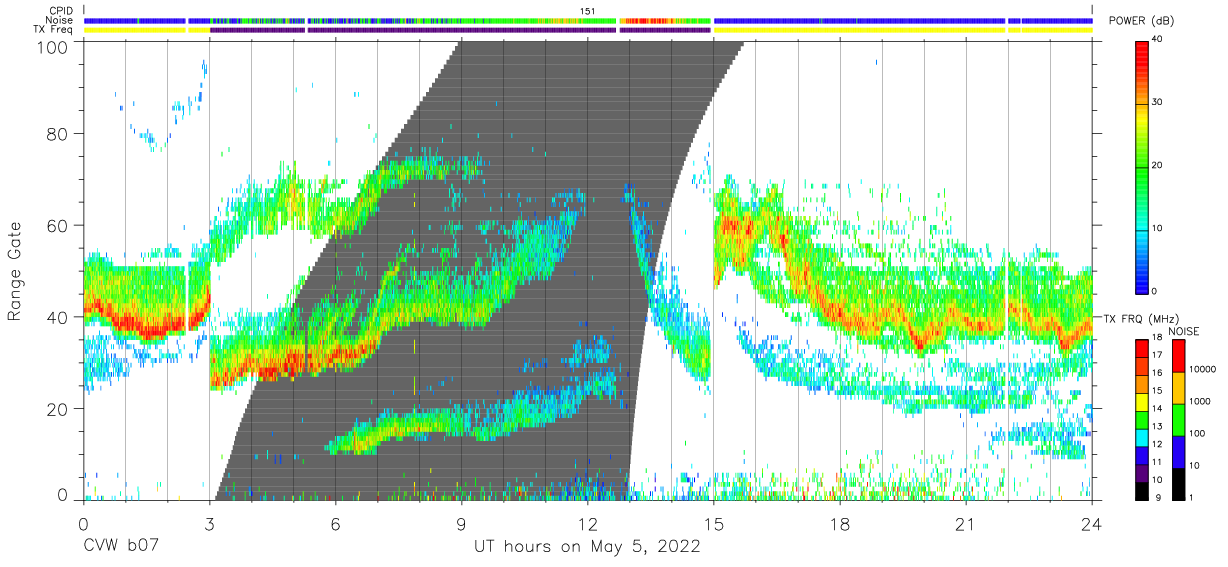Screen dimensions: 1228x567
Task: Click noise scale value '1000'
Action: (x=1202, y=401)
